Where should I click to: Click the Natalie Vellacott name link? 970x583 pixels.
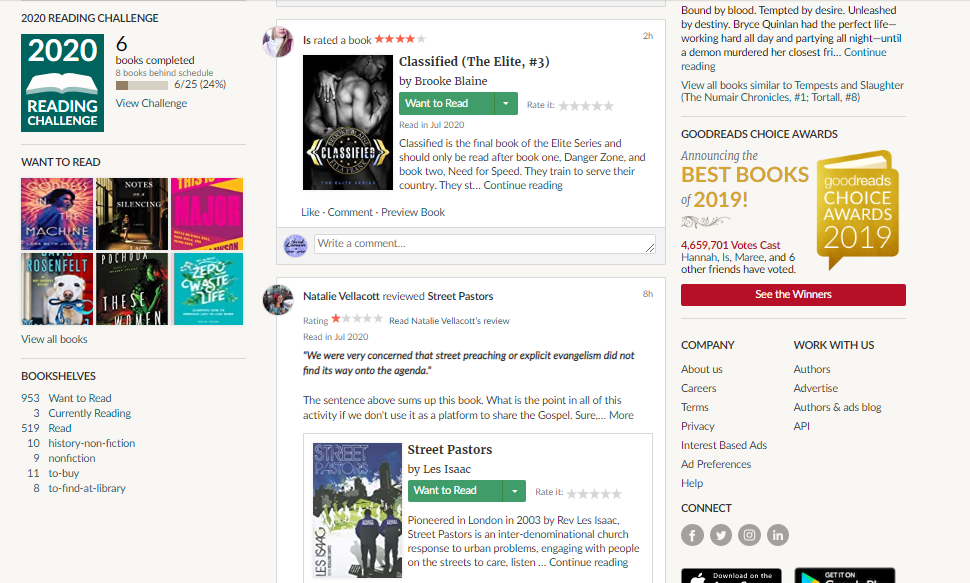click(x=341, y=296)
